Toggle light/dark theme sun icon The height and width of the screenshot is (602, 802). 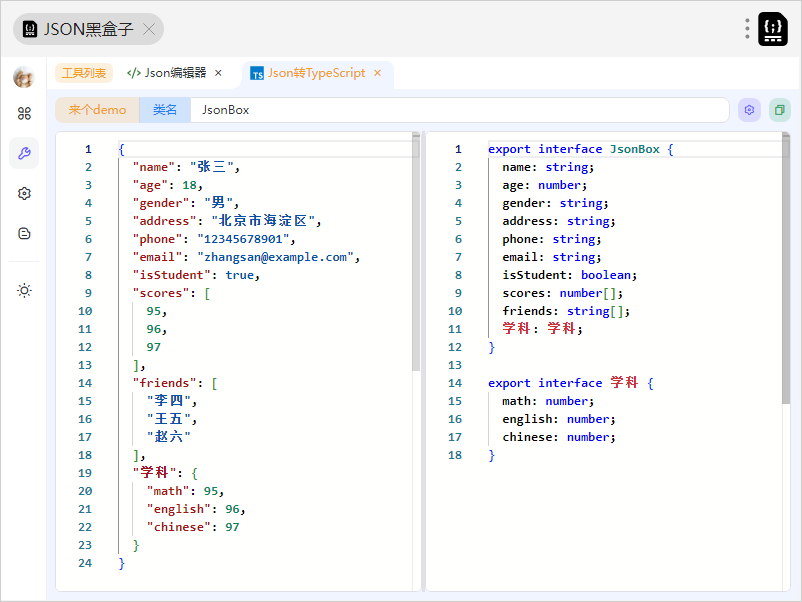[x=24, y=290]
